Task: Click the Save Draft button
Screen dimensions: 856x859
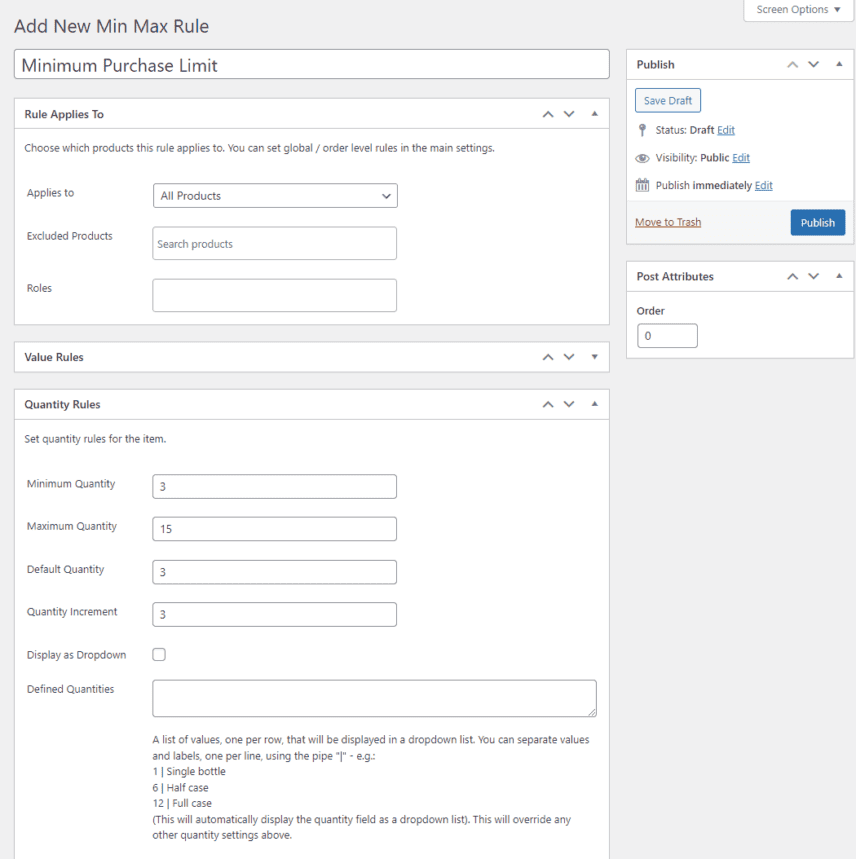Action: [667, 100]
